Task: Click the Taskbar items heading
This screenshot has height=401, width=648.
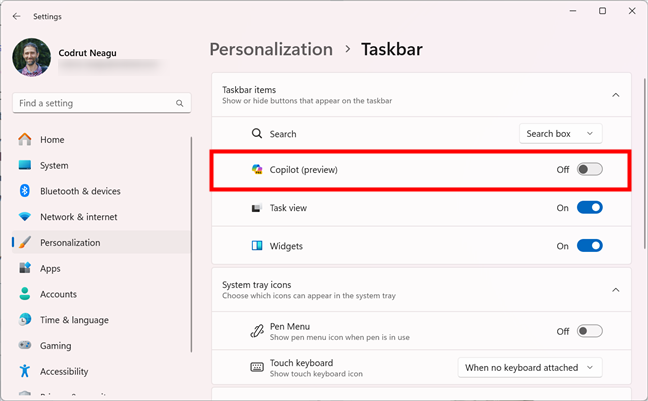Action: (x=249, y=90)
